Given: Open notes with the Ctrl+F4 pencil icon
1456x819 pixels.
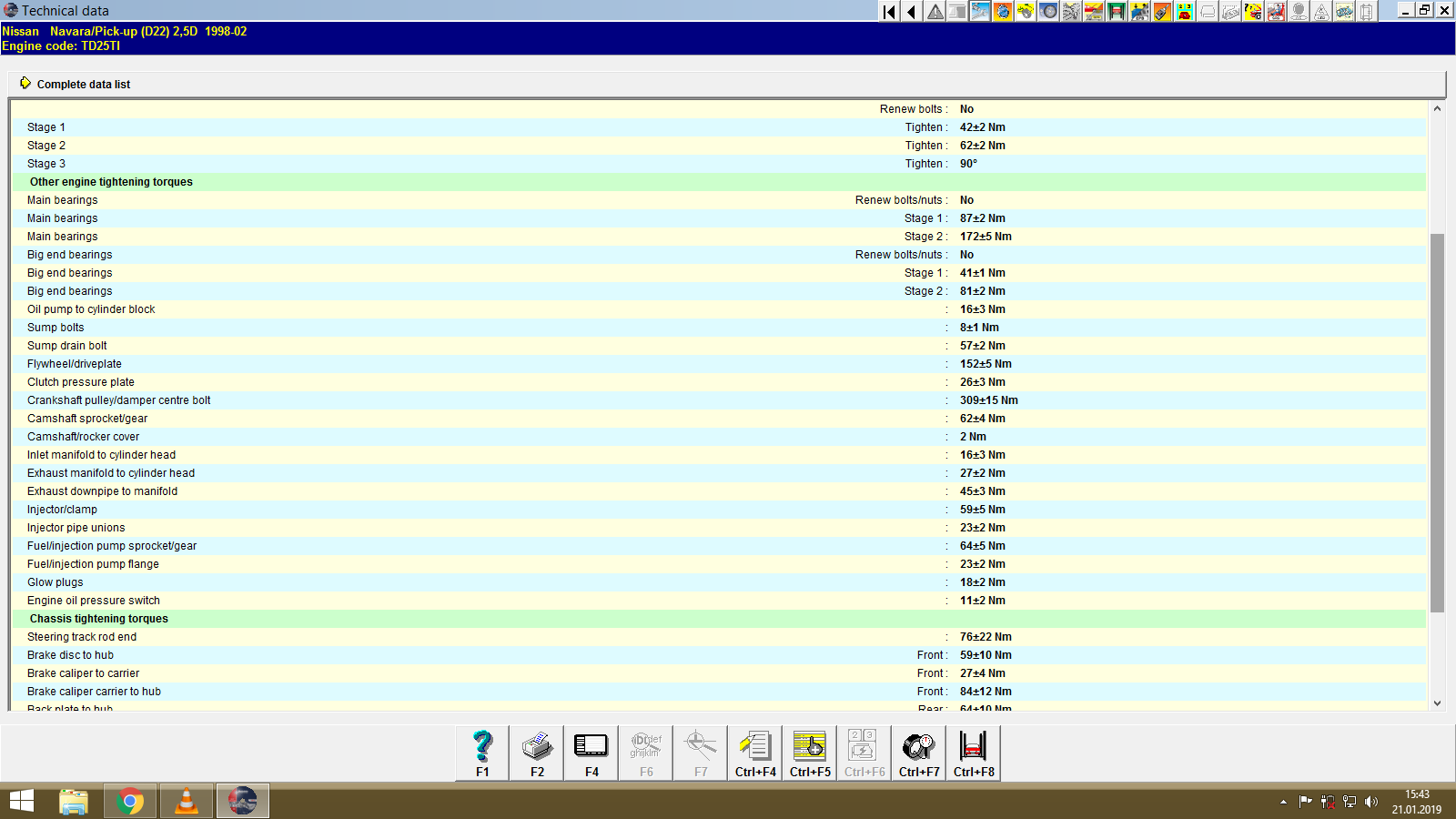Looking at the screenshot, I should pos(754,746).
